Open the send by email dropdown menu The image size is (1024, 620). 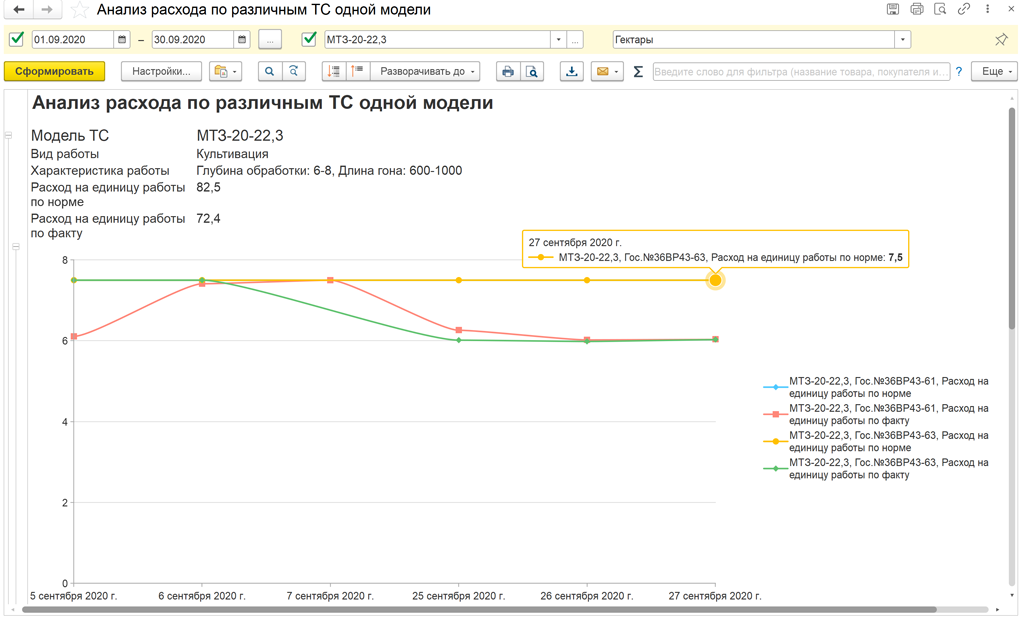[607, 72]
